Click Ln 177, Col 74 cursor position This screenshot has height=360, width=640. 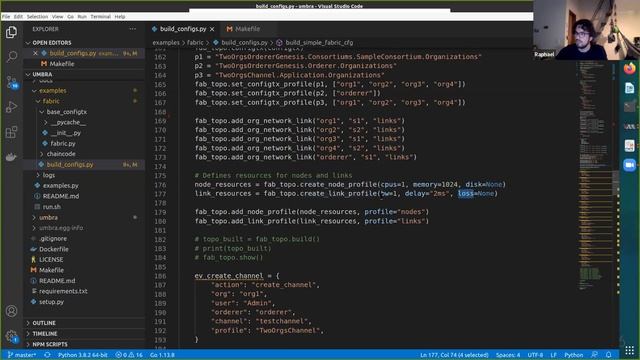[x=454, y=355]
